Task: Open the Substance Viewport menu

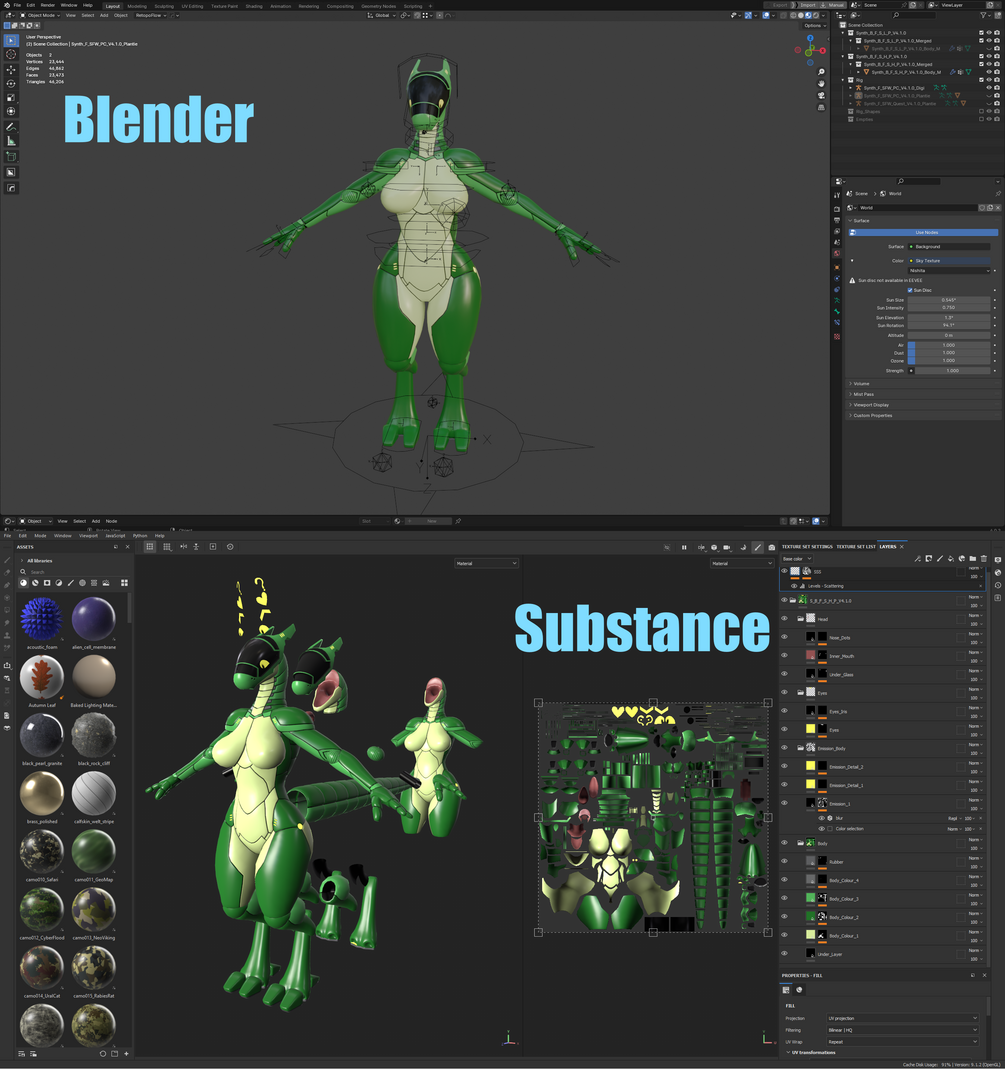Action: [x=88, y=536]
